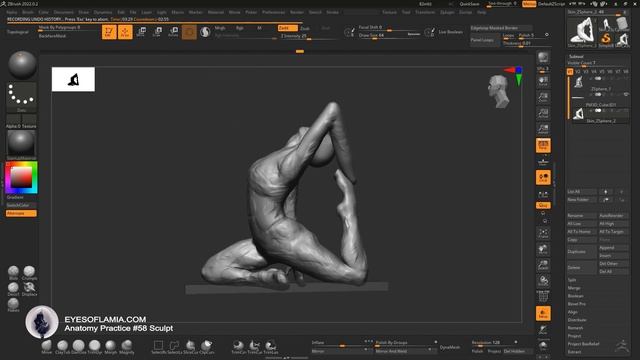The height and width of the screenshot is (360, 640).
Task: Choose the ClipCurve brush
Action: point(207,347)
